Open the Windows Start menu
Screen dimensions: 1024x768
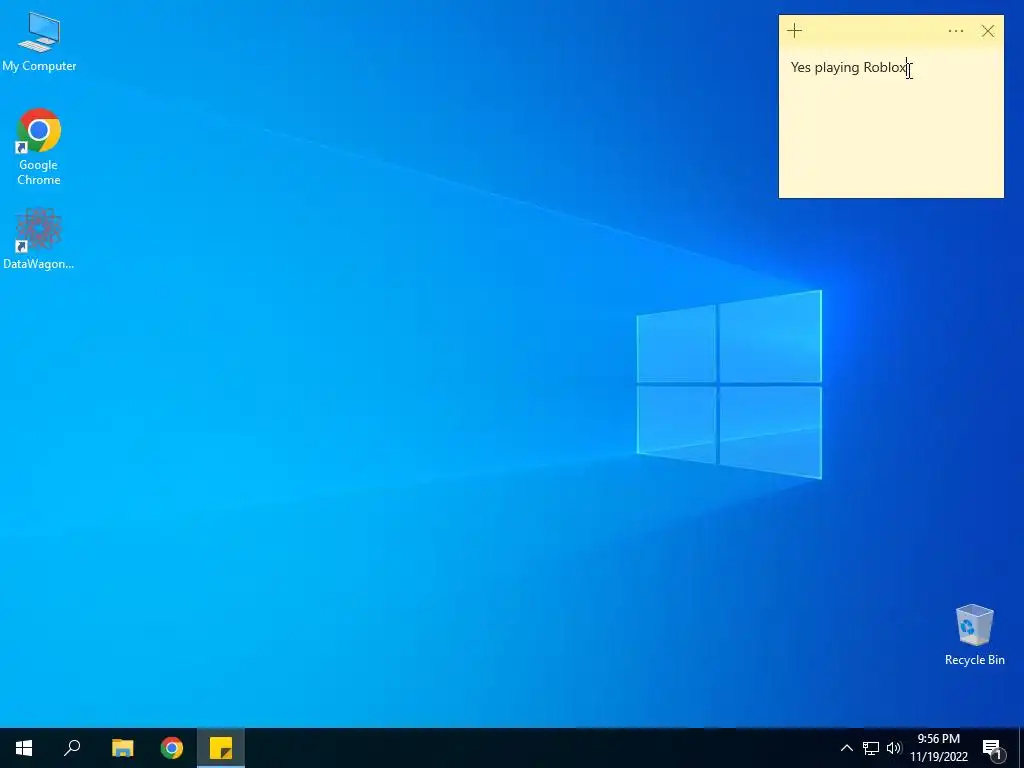coord(24,748)
